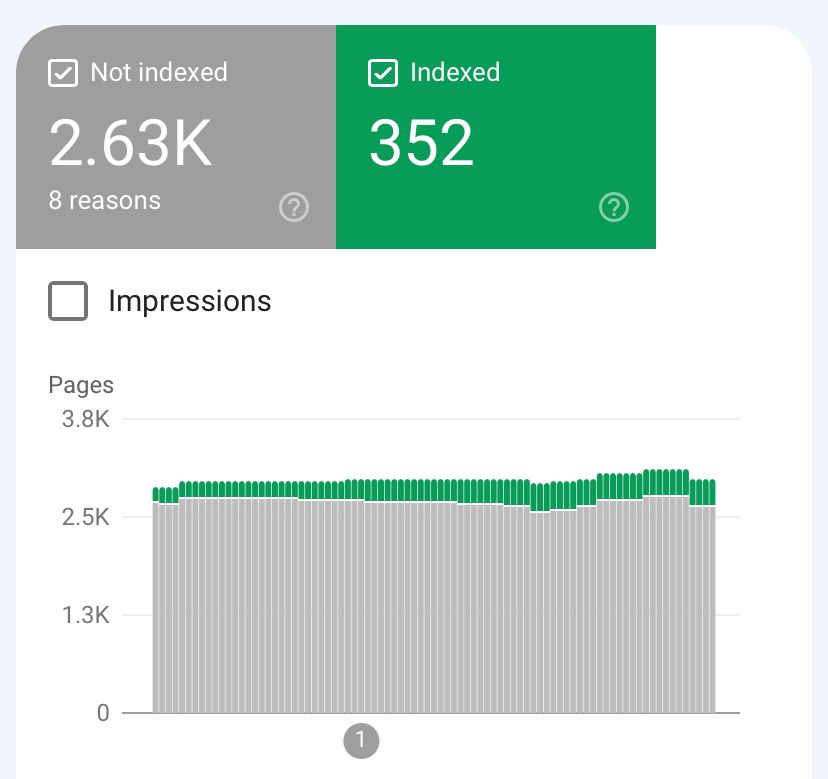This screenshot has height=779, width=828.
Task: Click the Pages axis title
Action: (81, 385)
